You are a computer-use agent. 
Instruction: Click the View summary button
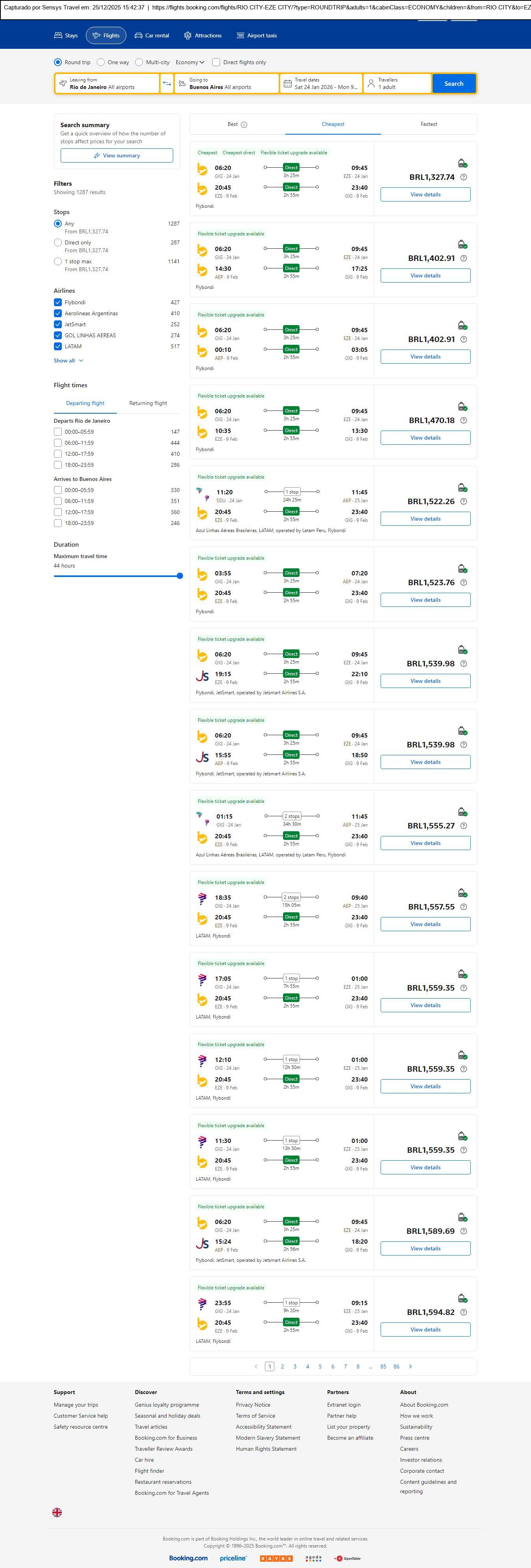[116, 156]
